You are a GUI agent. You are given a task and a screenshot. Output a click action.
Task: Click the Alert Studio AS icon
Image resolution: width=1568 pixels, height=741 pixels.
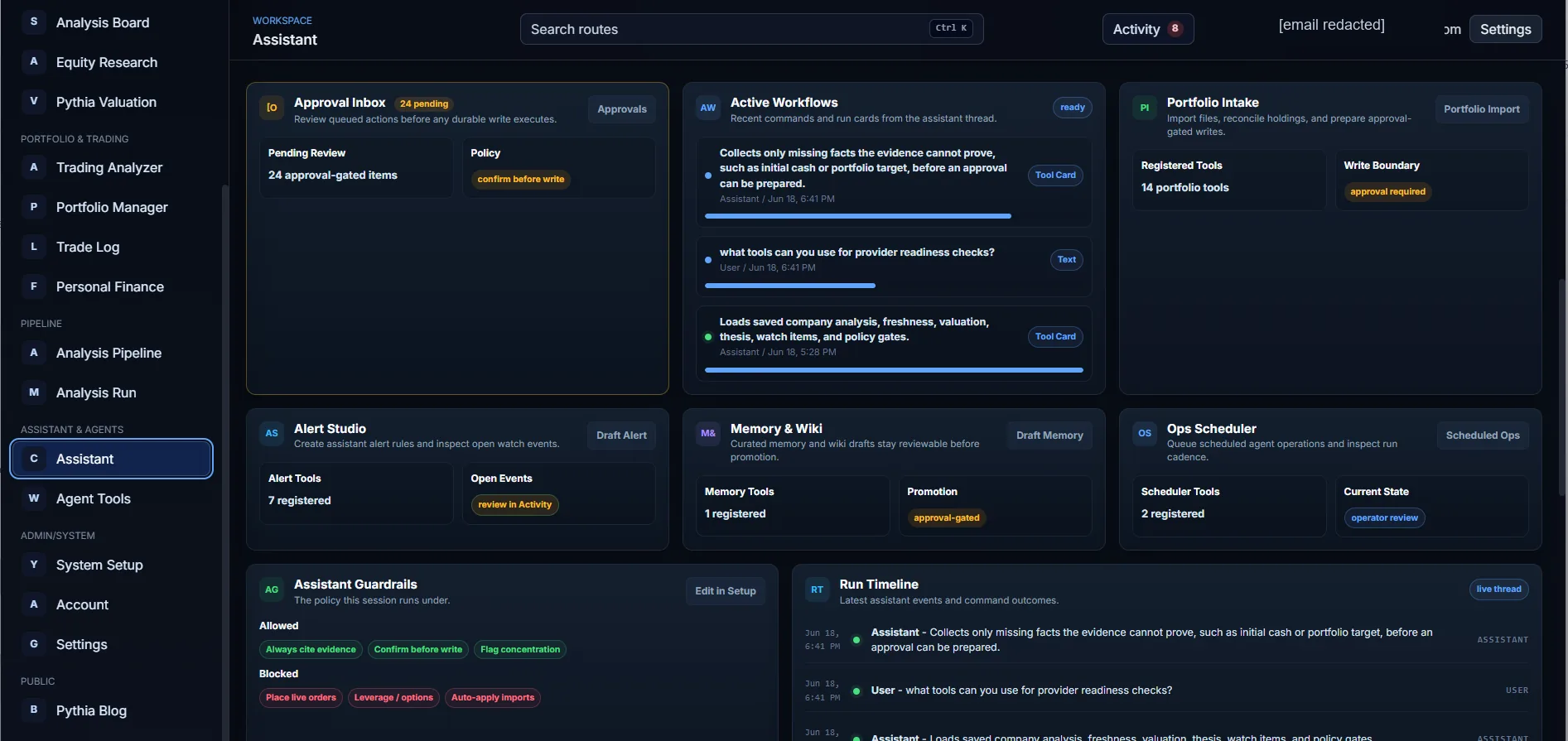(x=272, y=434)
